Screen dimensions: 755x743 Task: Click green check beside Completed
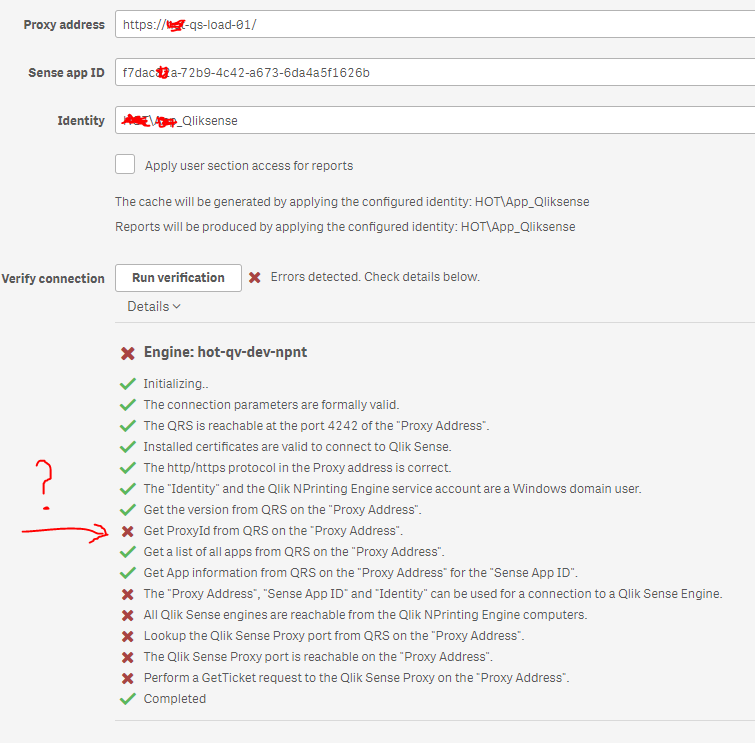[127, 699]
